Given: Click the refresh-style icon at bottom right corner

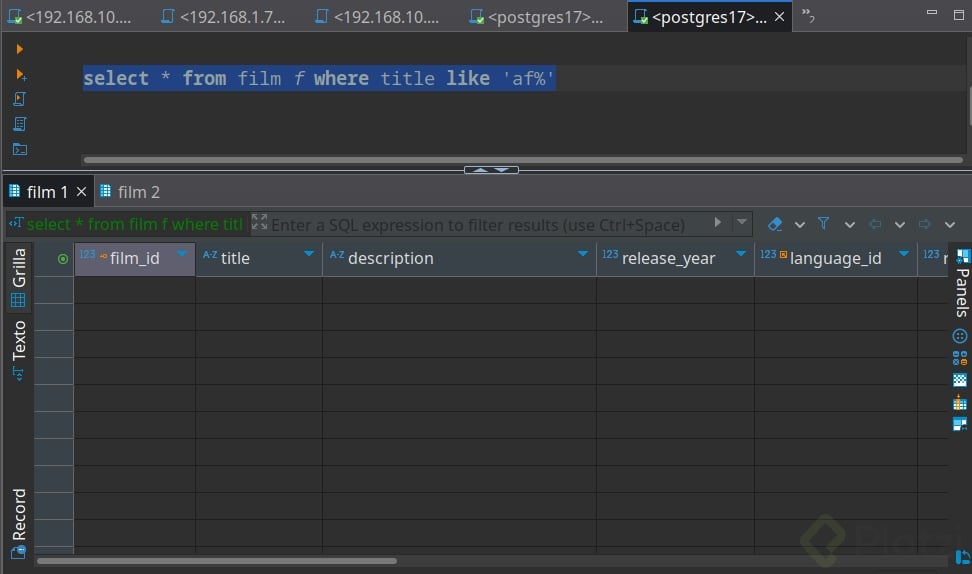Looking at the screenshot, I should 963,557.
